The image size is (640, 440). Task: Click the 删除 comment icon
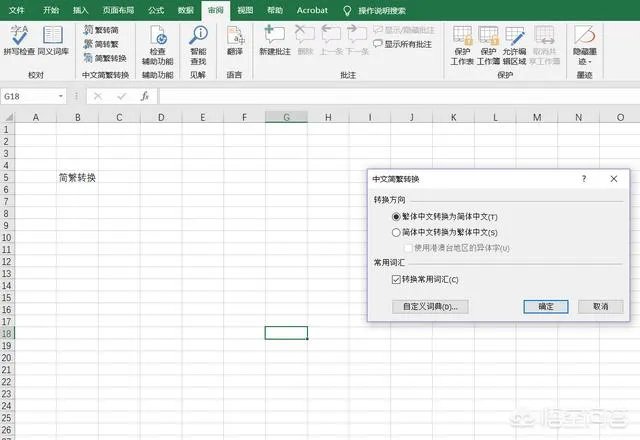pyautogui.click(x=305, y=40)
